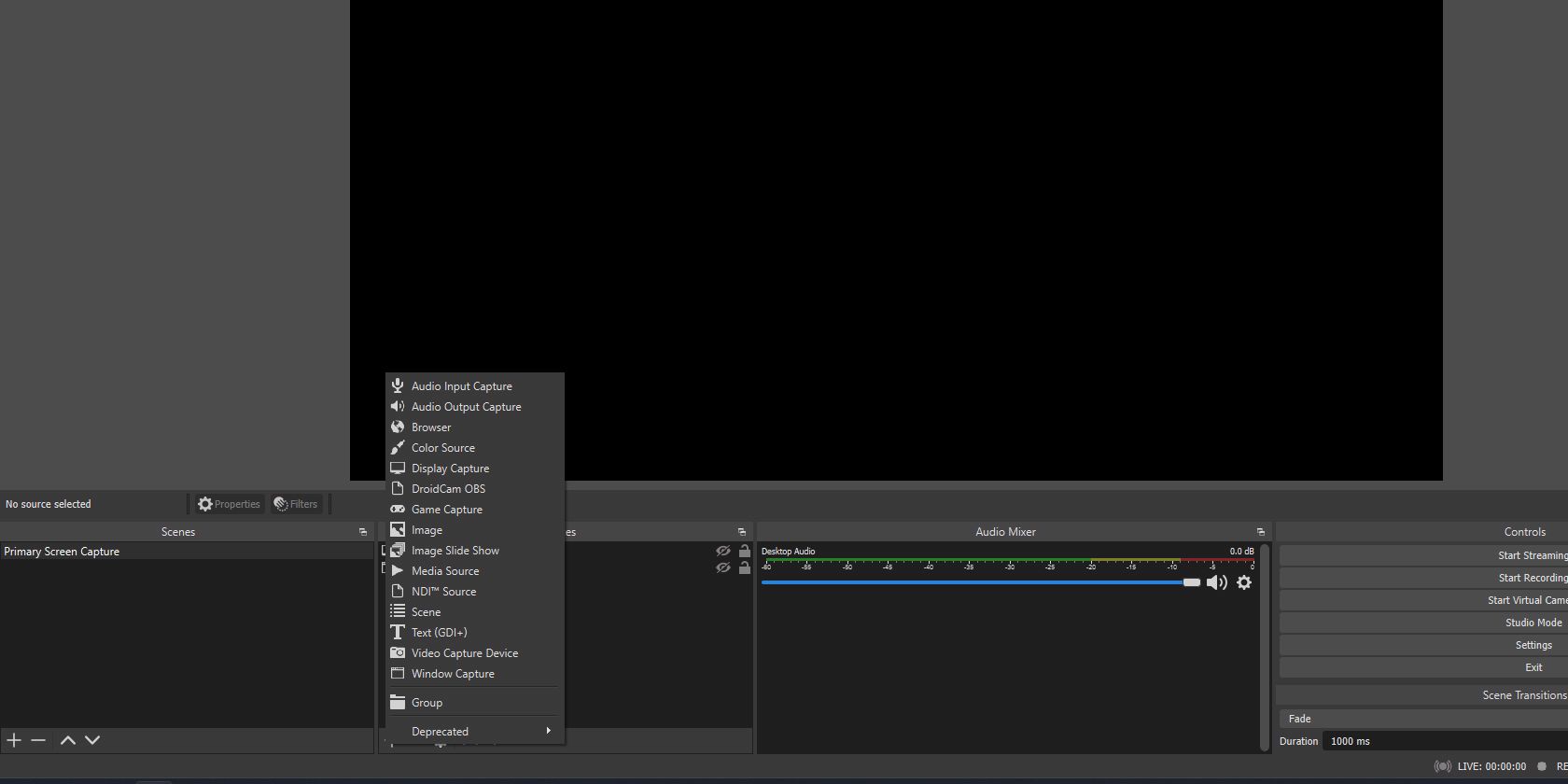The height and width of the screenshot is (784, 1568).
Task: Move the scene up
Action: coord(68,740)
